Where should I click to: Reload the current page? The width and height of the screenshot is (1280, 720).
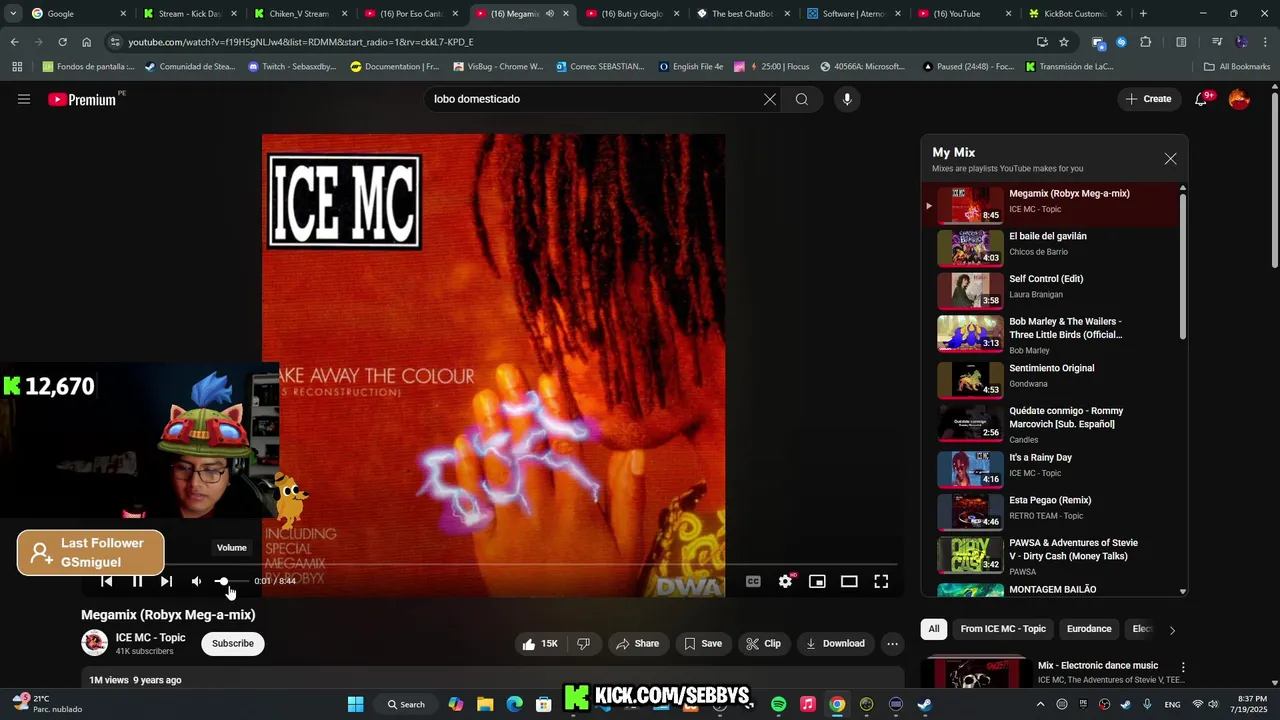coord(62,42)
